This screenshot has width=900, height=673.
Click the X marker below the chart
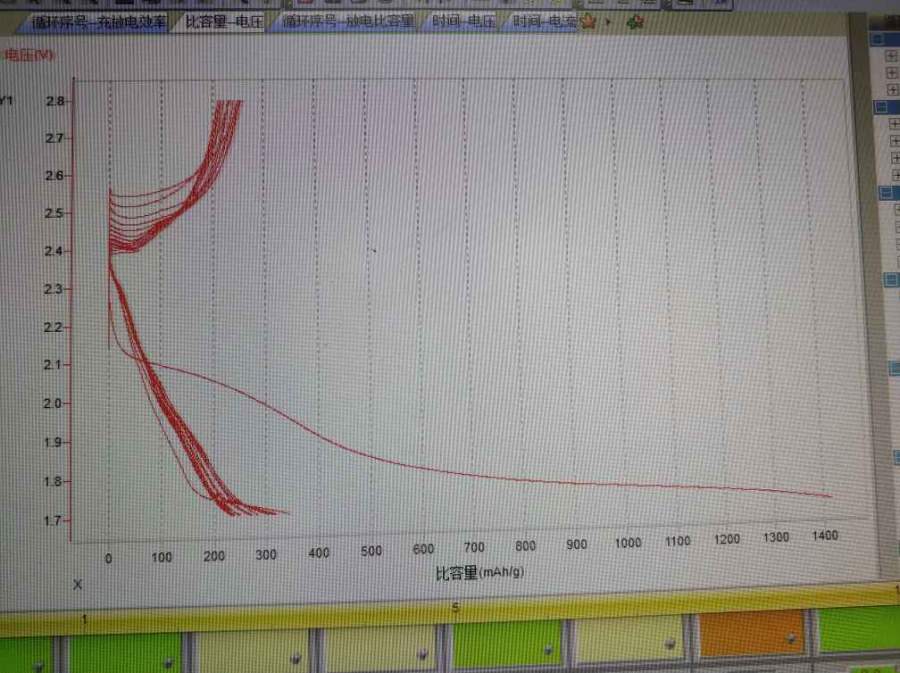(78, 584)
